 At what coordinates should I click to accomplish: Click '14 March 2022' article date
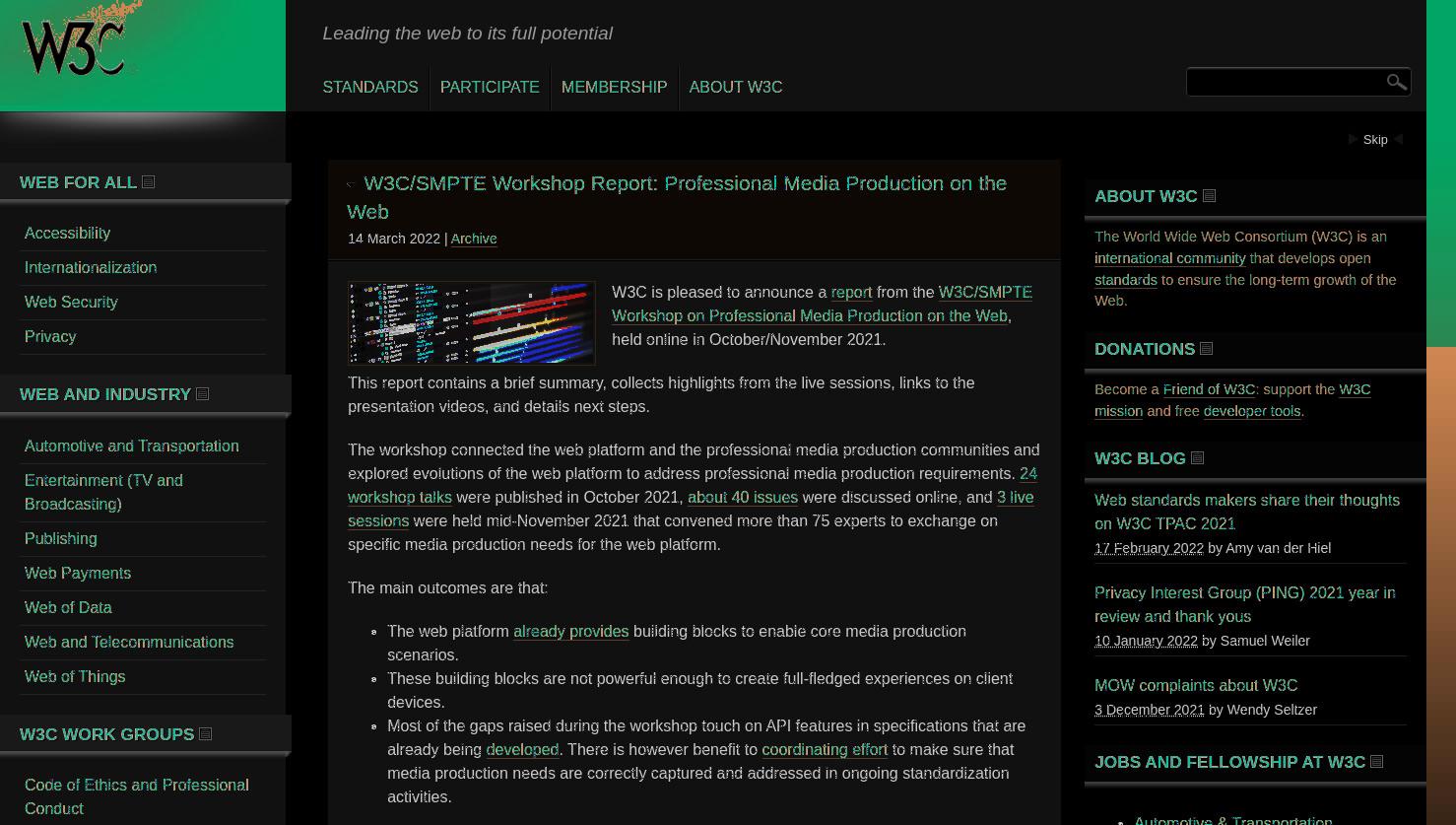click(x=394, y=239)
